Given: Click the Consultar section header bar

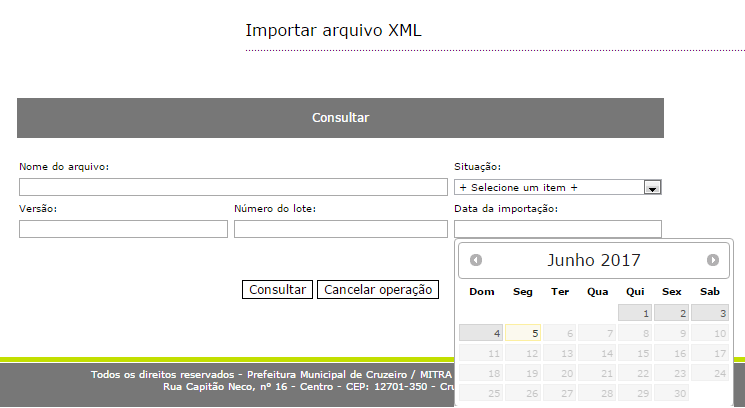Looking at the screenshot, I should click(340, 118).
